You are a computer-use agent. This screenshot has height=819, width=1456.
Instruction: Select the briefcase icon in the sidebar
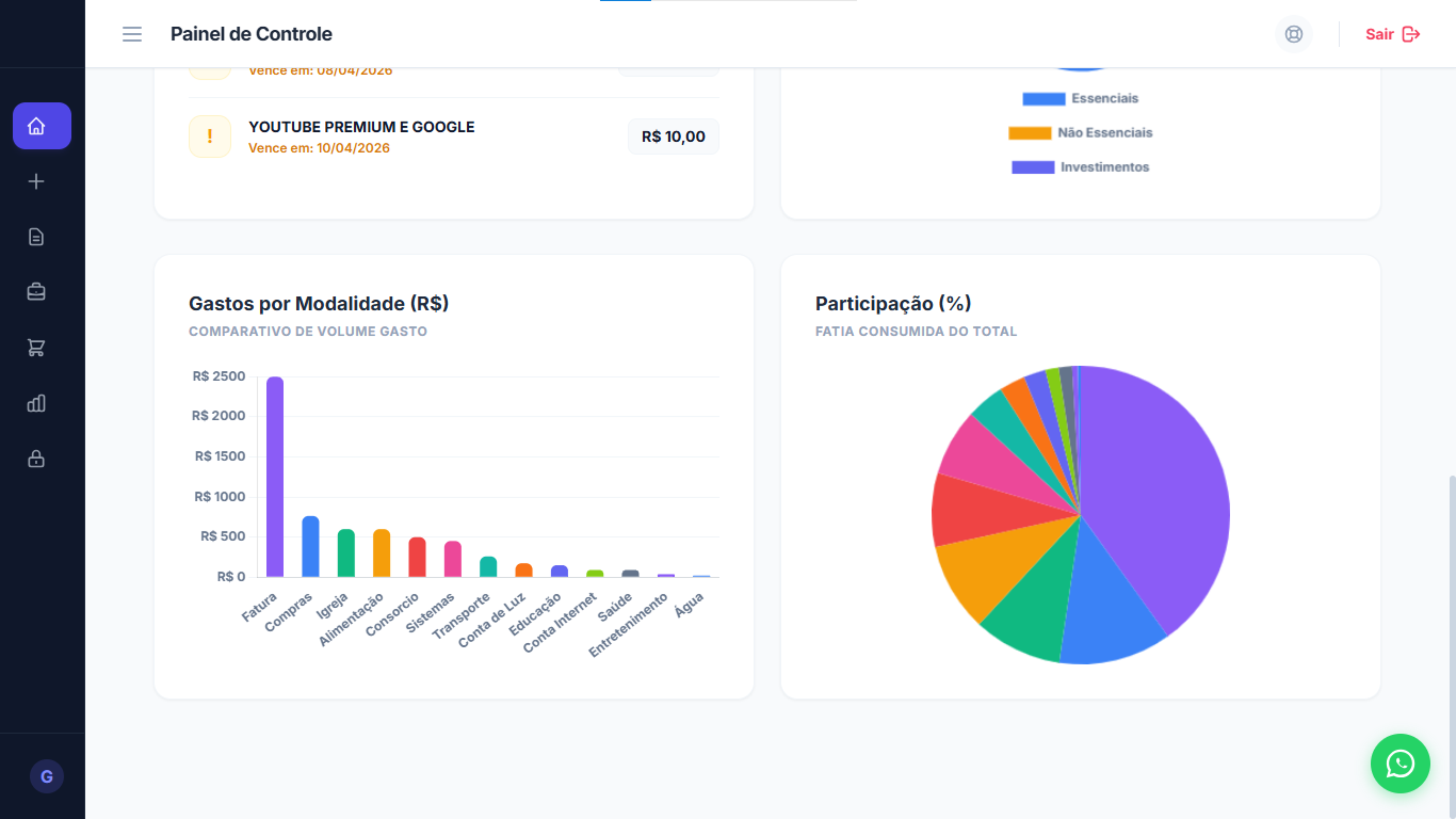(x=36, y=292)
